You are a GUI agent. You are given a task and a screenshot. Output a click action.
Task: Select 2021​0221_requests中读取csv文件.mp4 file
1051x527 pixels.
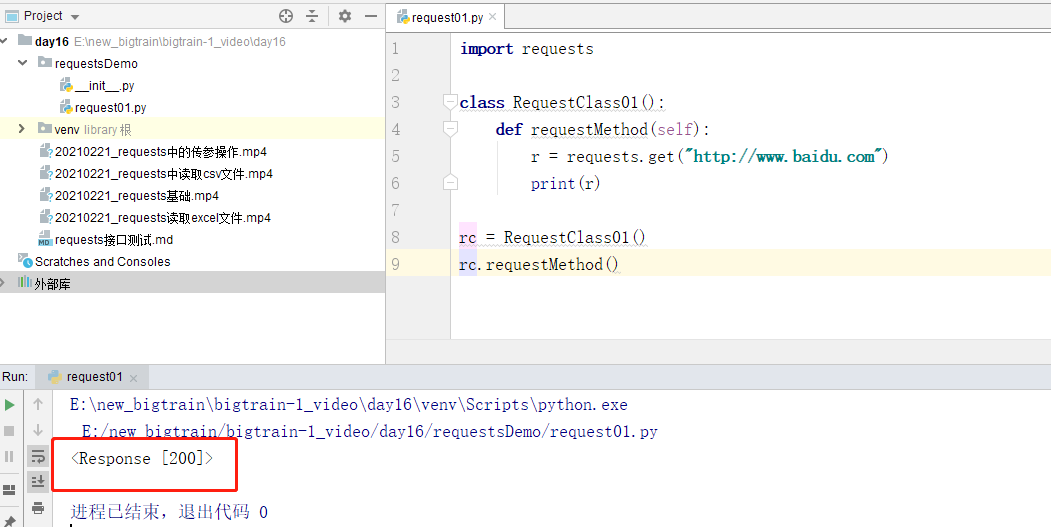(156, 174)
